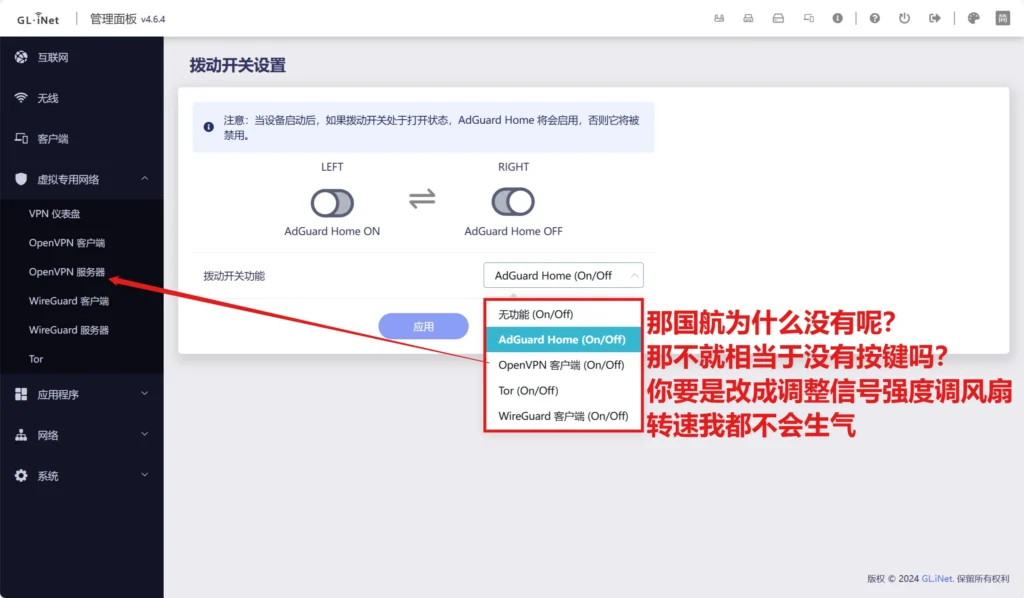This screenshot has height=598, width=1024.
Task: Select Tor (On/Off) option
Action: [x=563, y=390]
